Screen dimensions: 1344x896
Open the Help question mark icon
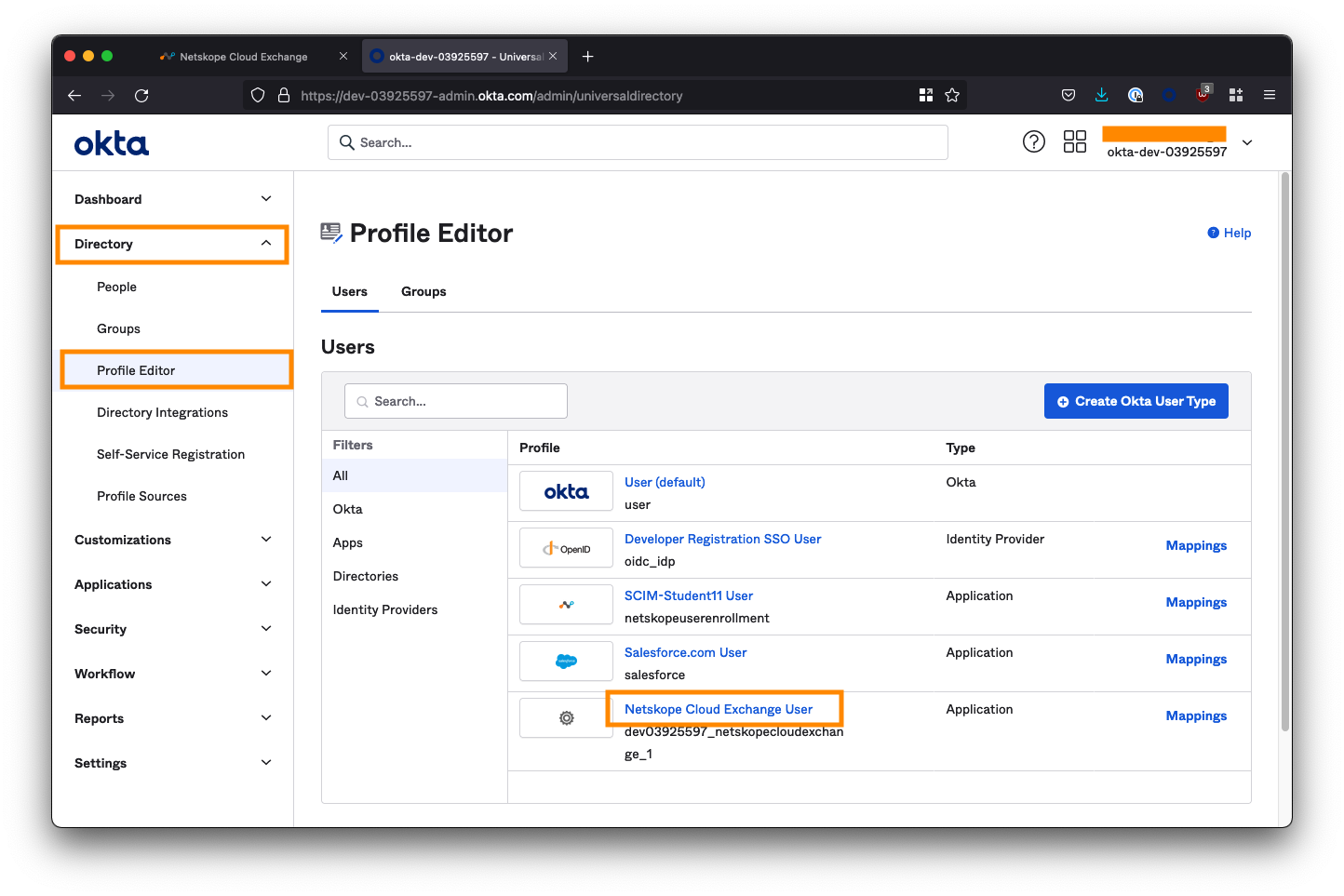pos(1034,141)
